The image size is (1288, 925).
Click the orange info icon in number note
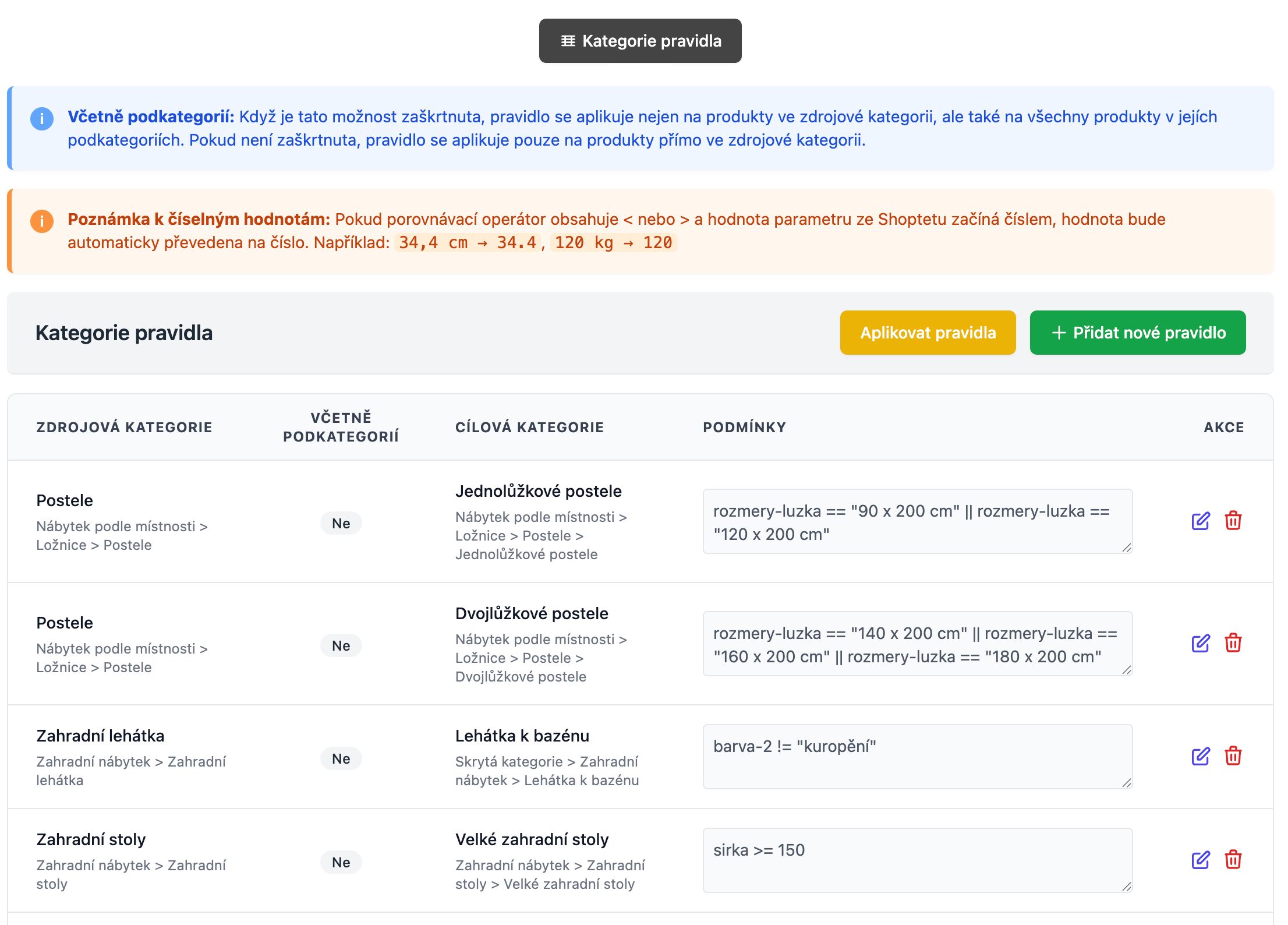(42, 221)
